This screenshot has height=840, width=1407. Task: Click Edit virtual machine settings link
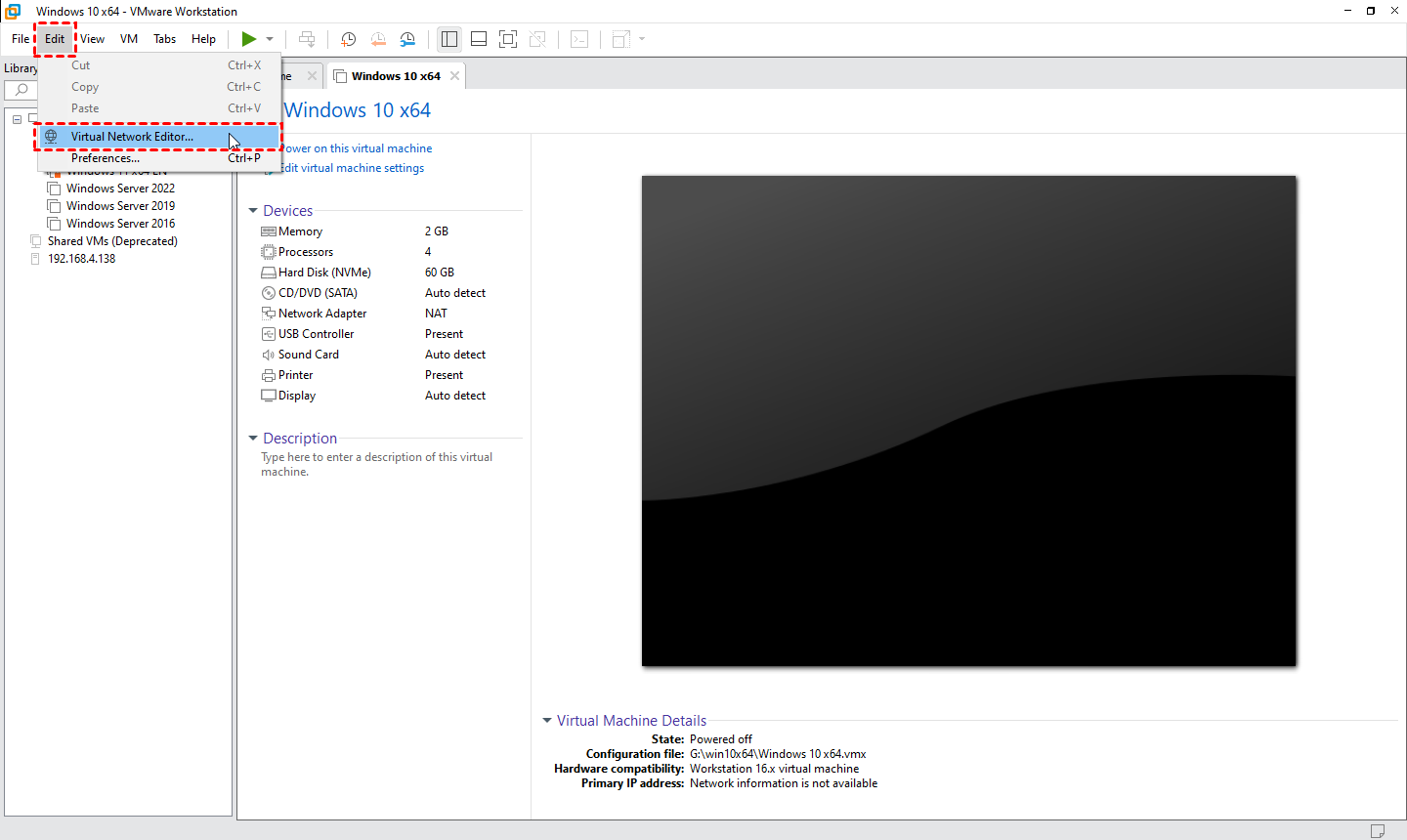353,168
